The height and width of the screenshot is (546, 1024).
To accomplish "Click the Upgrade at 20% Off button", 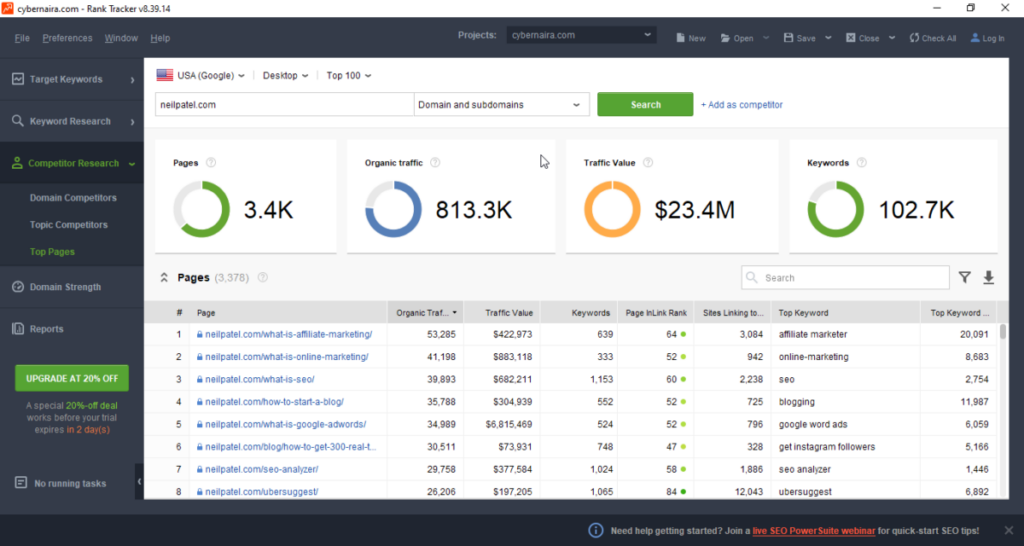I will pyautogui.click(x=71, y=378).
